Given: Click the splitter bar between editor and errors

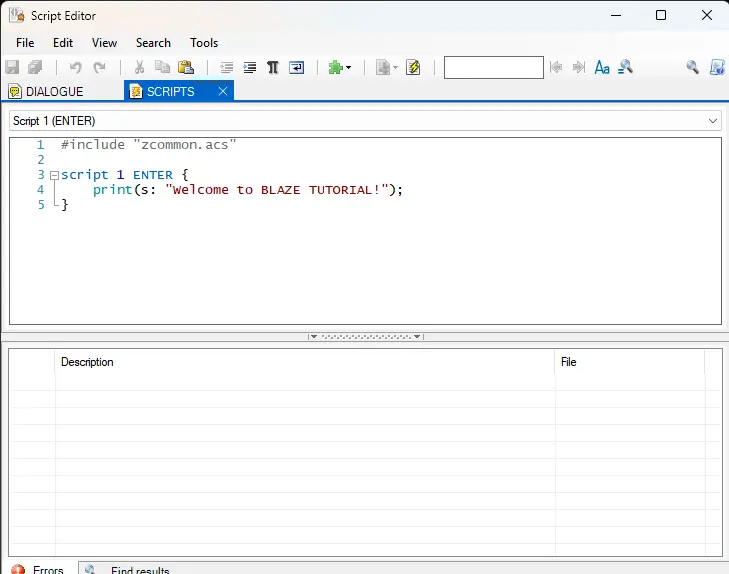Looking at the screenshot, I should click(x=364, y=336).
